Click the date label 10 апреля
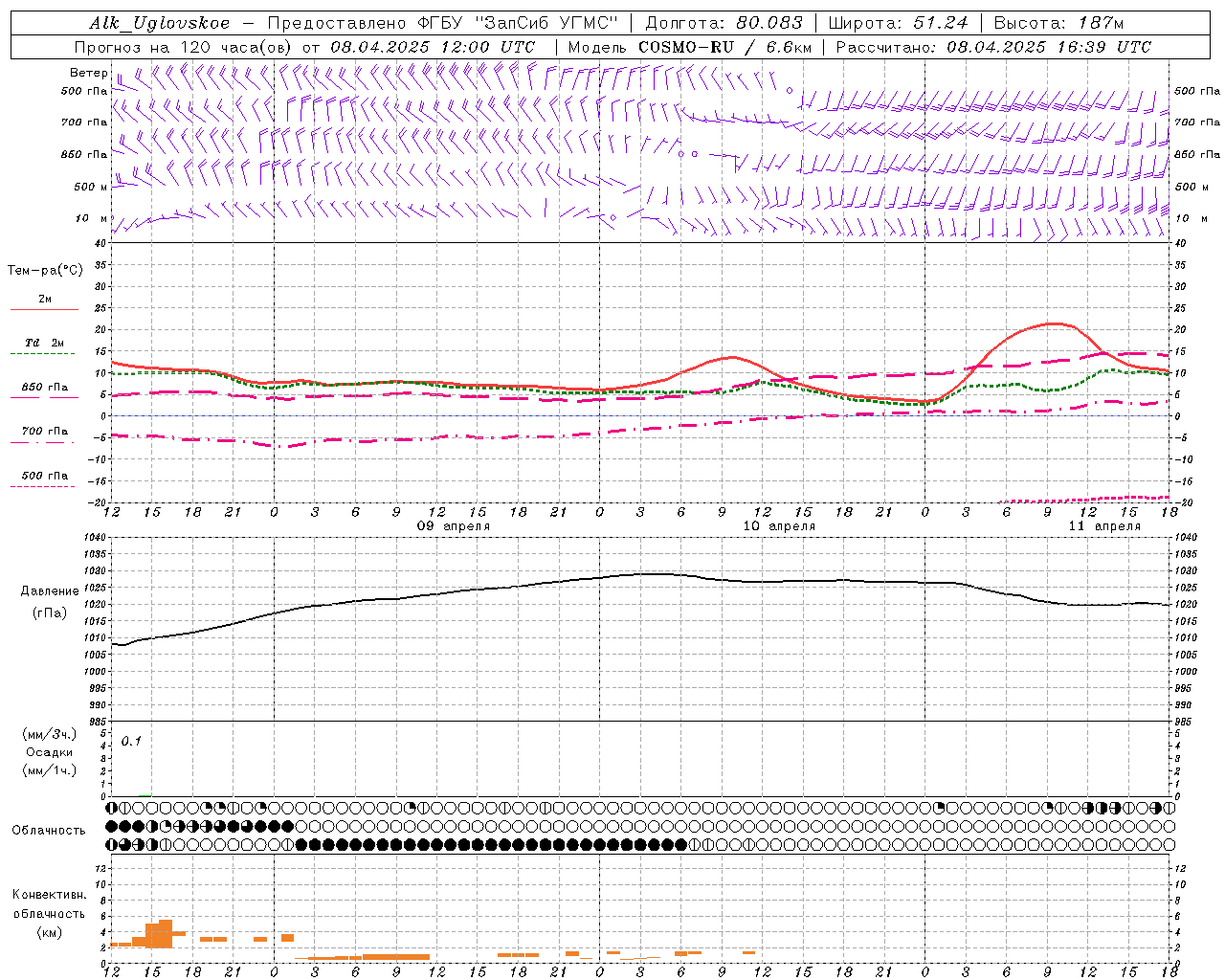Image resolution: width=1225 pixels, height=980 pixels. [x=780, y=526]
